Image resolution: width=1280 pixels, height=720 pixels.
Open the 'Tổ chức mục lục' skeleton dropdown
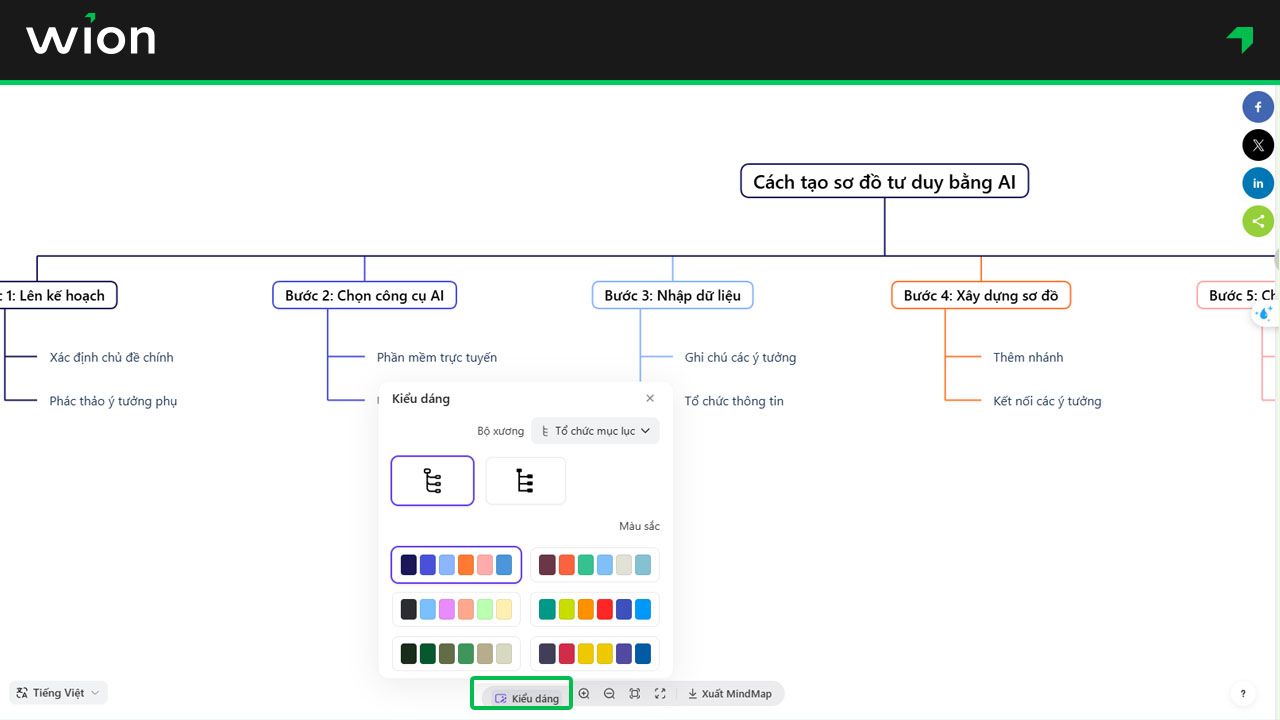point(595,431)
